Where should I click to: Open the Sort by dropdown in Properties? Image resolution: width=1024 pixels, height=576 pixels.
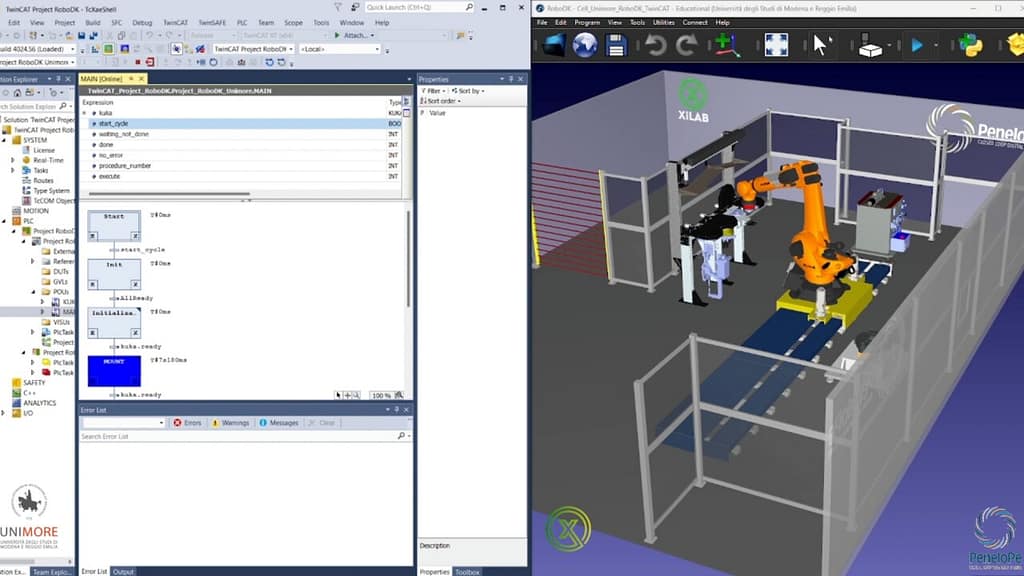(470, 91)
